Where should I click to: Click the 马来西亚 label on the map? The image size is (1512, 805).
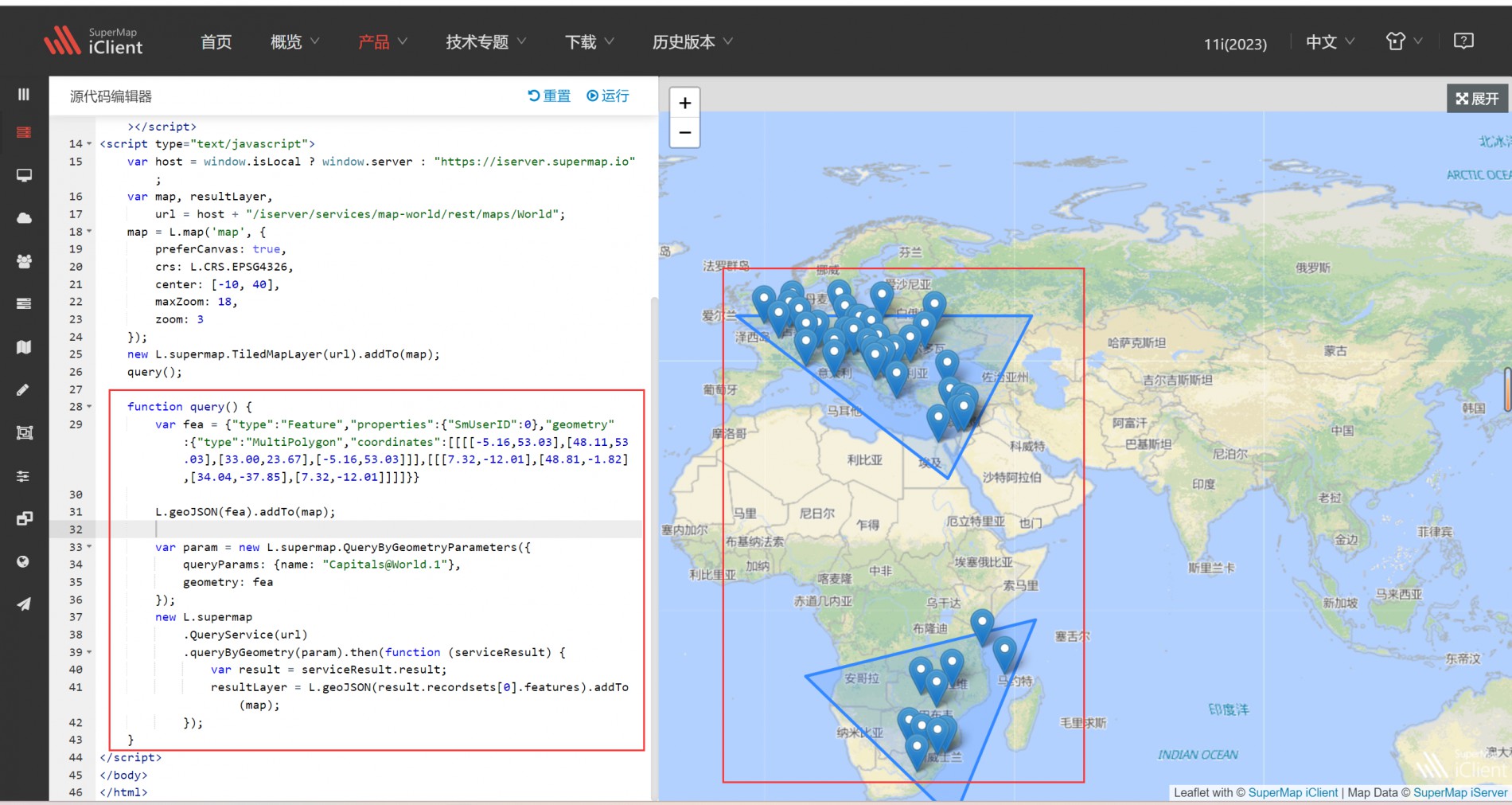1398,595
